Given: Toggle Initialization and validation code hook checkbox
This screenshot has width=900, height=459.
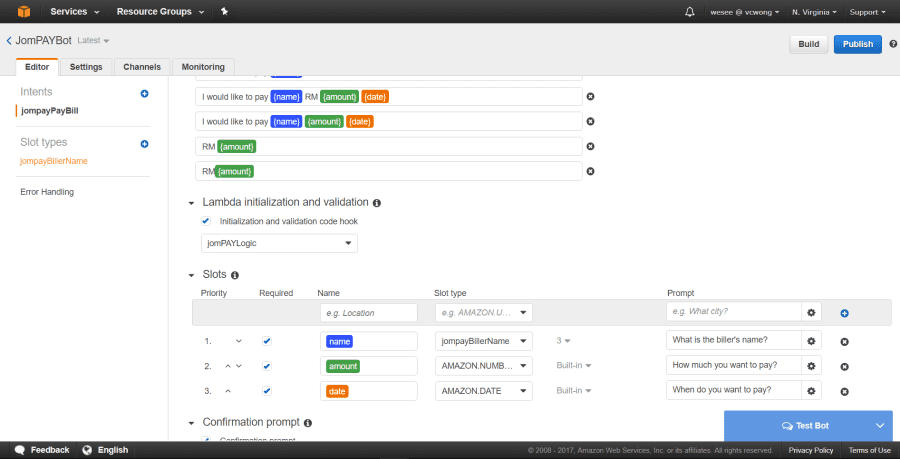Looking at the screenshot, I should pos(206,221).
